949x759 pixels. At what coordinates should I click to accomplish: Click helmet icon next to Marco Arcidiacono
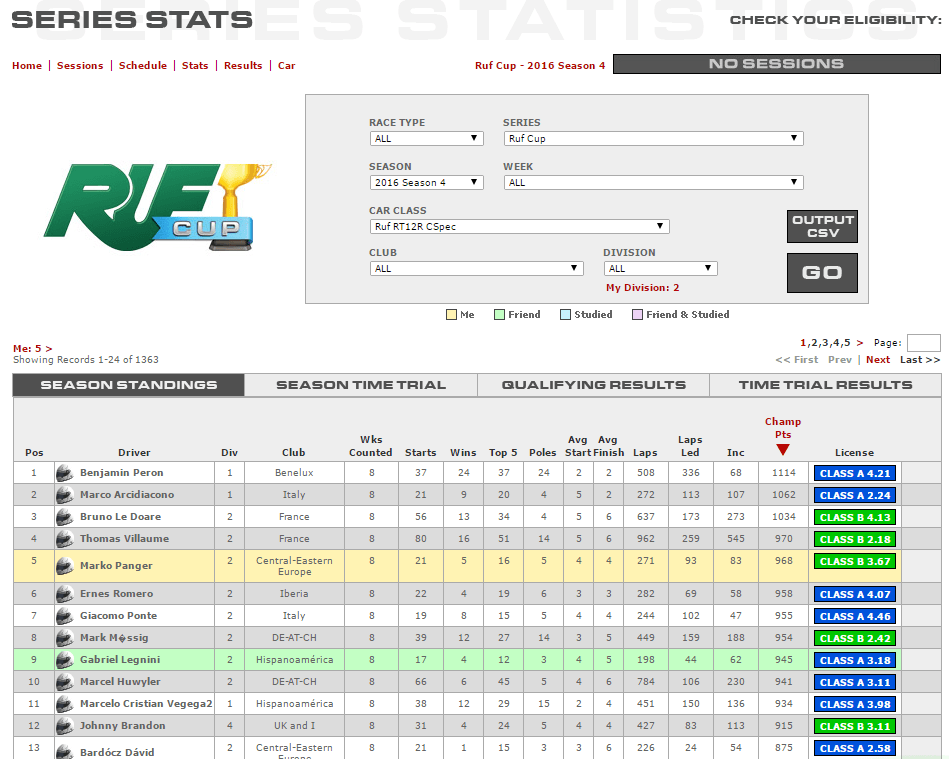[x=64, y=495]
